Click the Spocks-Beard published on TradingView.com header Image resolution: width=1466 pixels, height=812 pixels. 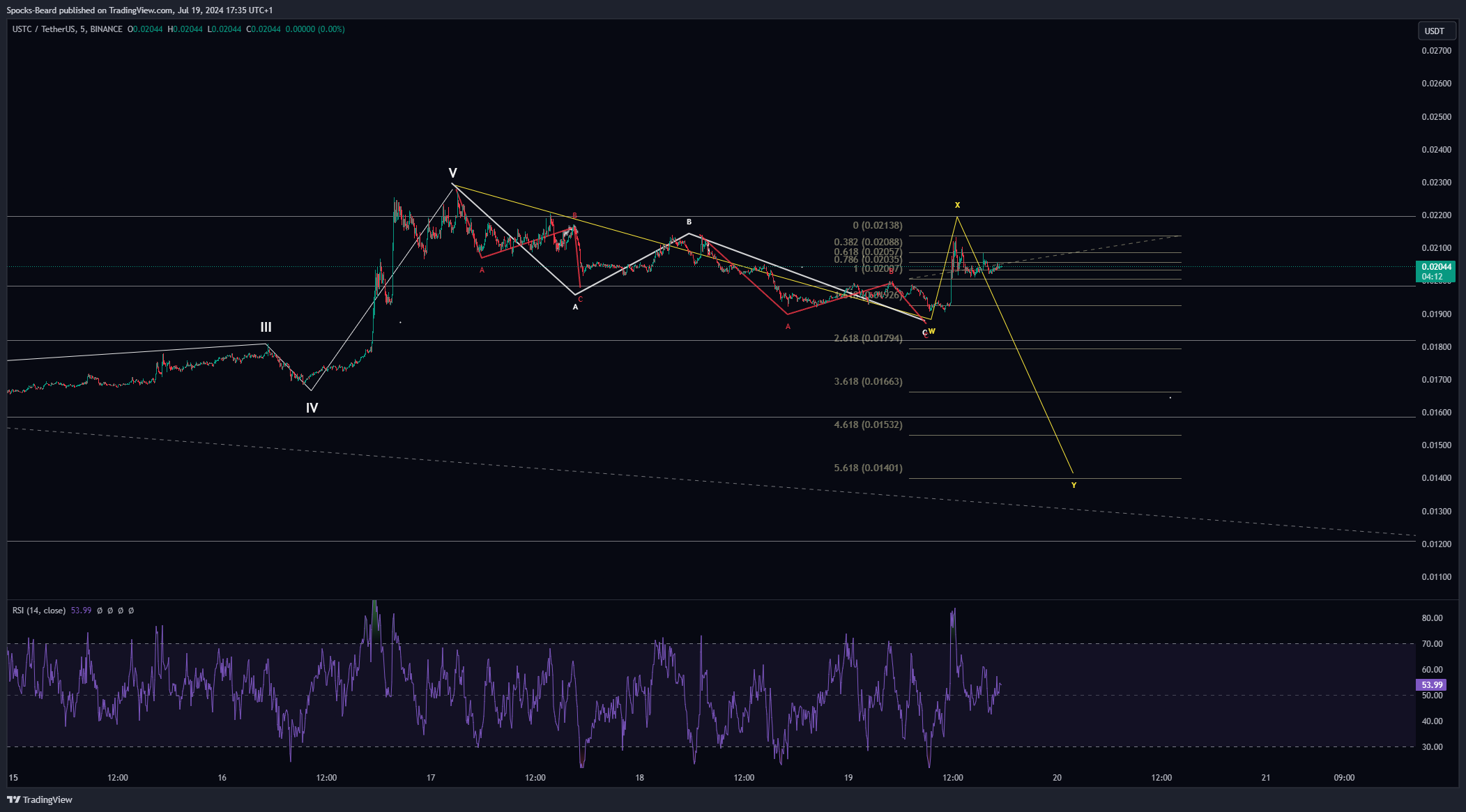tap(139, 10)
